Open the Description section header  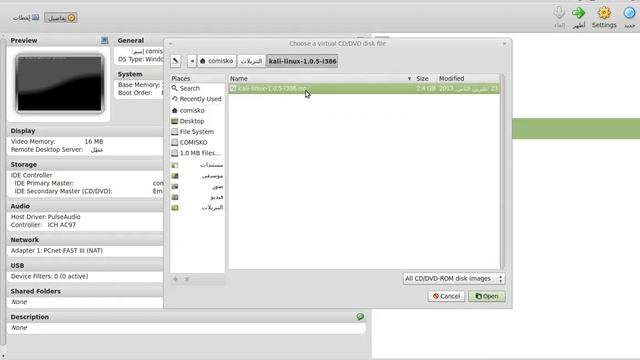coord(29,317)
